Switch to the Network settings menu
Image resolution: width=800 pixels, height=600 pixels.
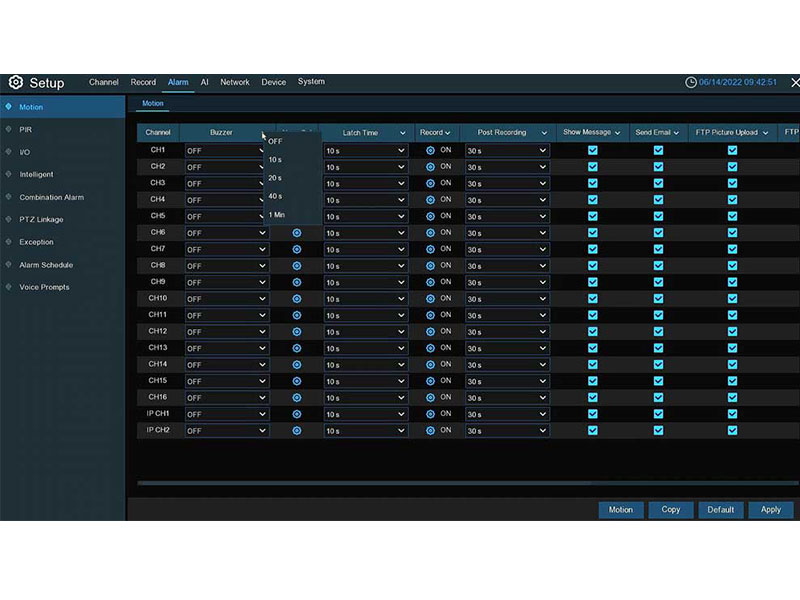pos(235,82)
